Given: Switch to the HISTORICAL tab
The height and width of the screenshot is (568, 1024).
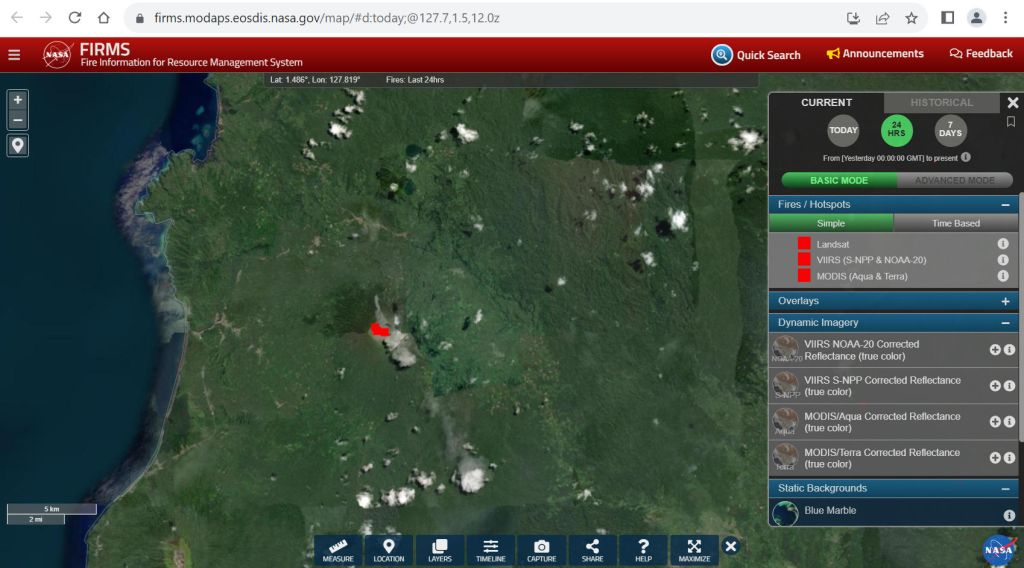Looking at the screenshot, I should (x=941, y=102).
